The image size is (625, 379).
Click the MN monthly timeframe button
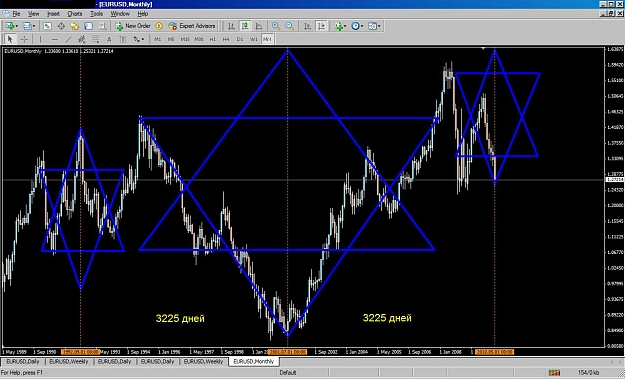[267, 39]
